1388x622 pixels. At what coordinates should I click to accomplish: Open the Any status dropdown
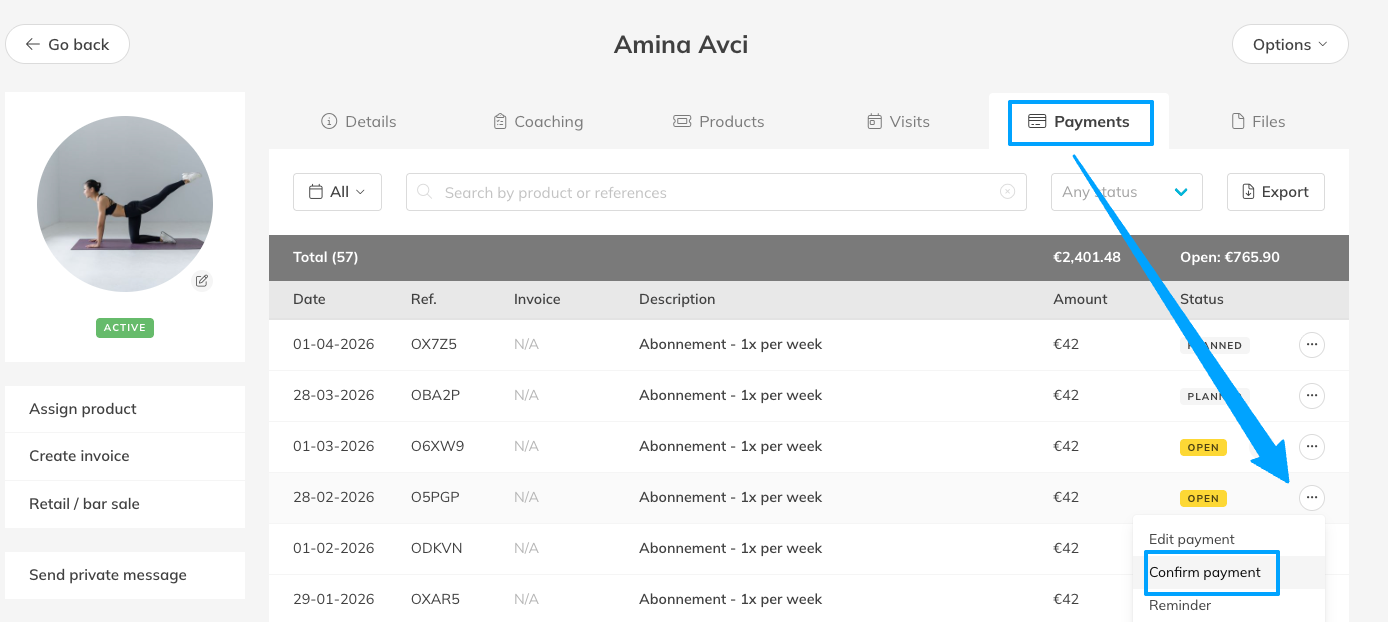(x=1126, y=192)
